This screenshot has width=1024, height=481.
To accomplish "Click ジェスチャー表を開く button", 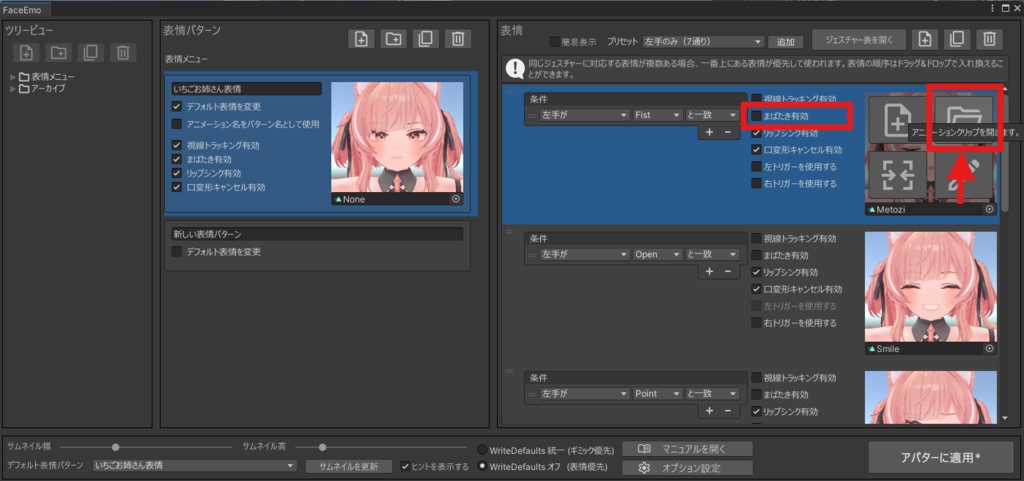I will (x=859, y=39).
